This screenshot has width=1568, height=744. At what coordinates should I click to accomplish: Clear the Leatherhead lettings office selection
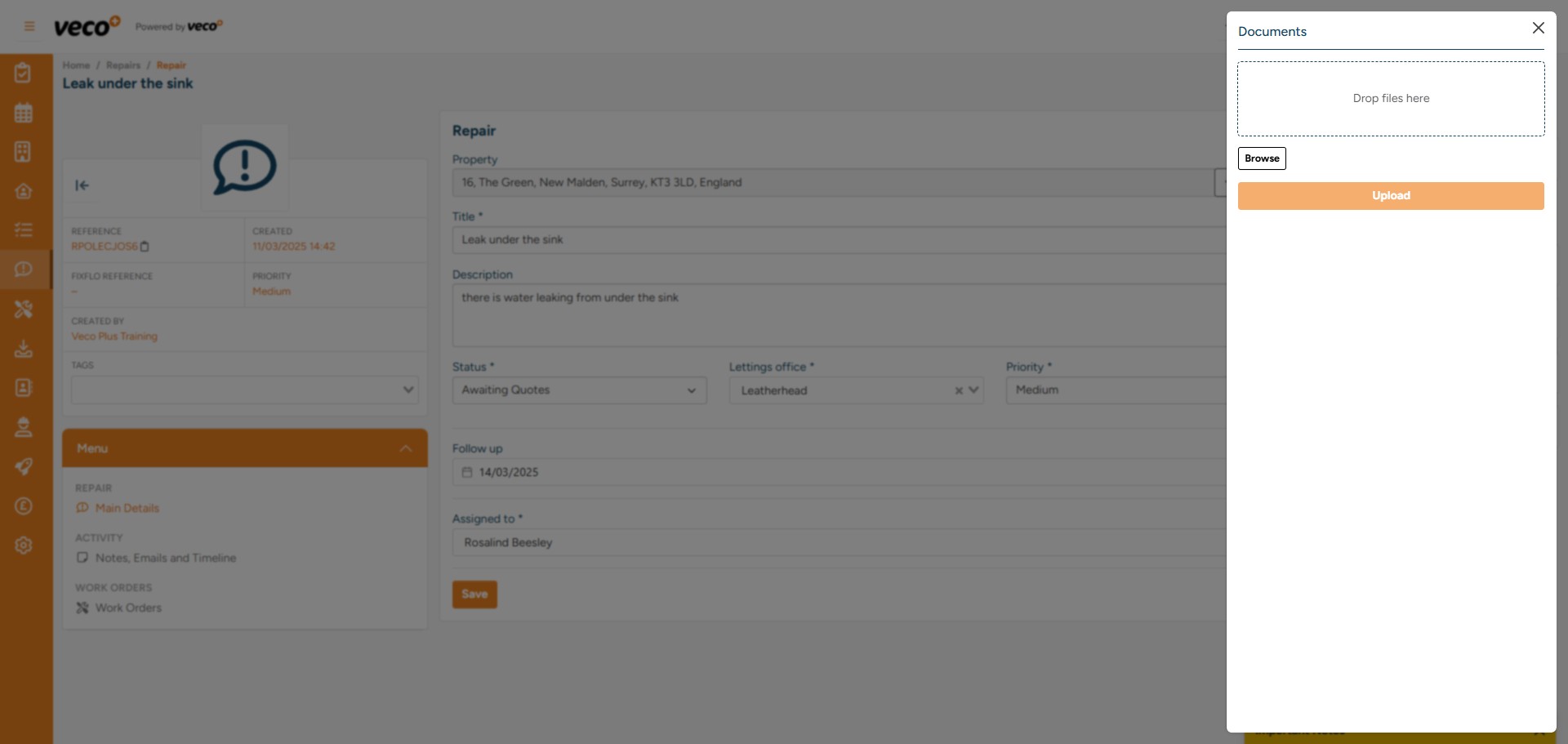957,391
